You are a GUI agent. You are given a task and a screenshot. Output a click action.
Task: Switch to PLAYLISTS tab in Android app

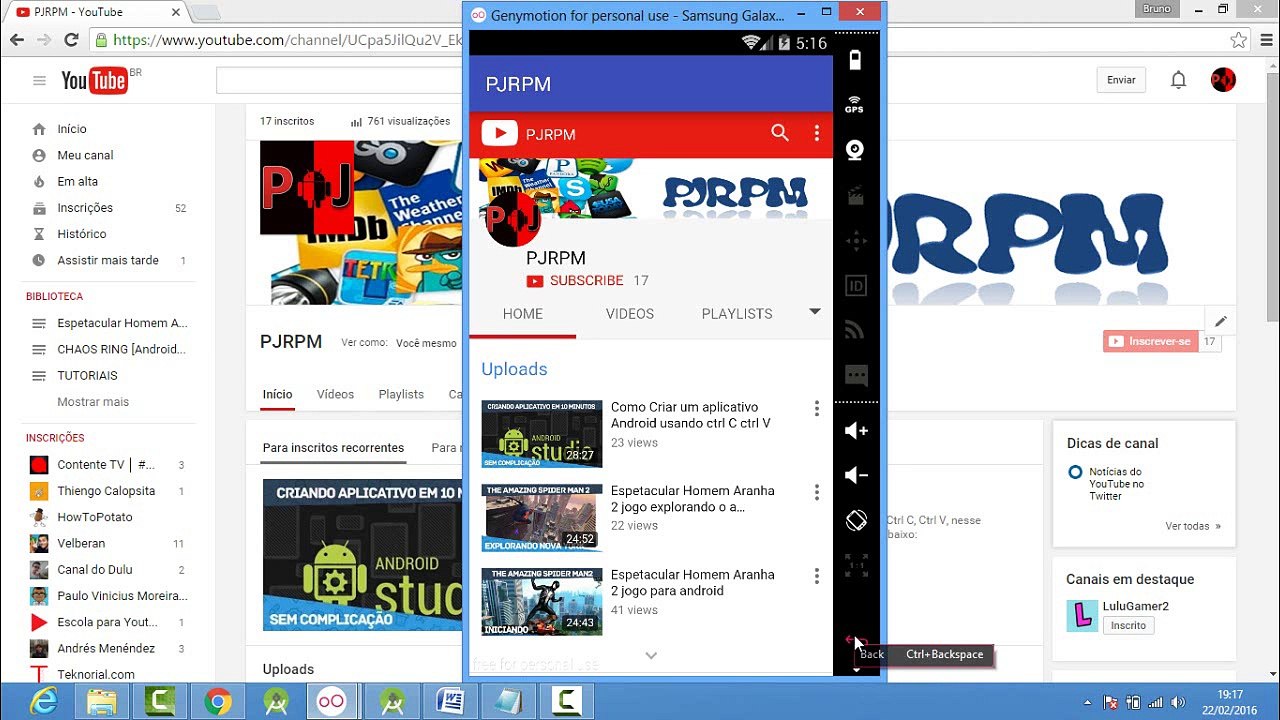737,314
